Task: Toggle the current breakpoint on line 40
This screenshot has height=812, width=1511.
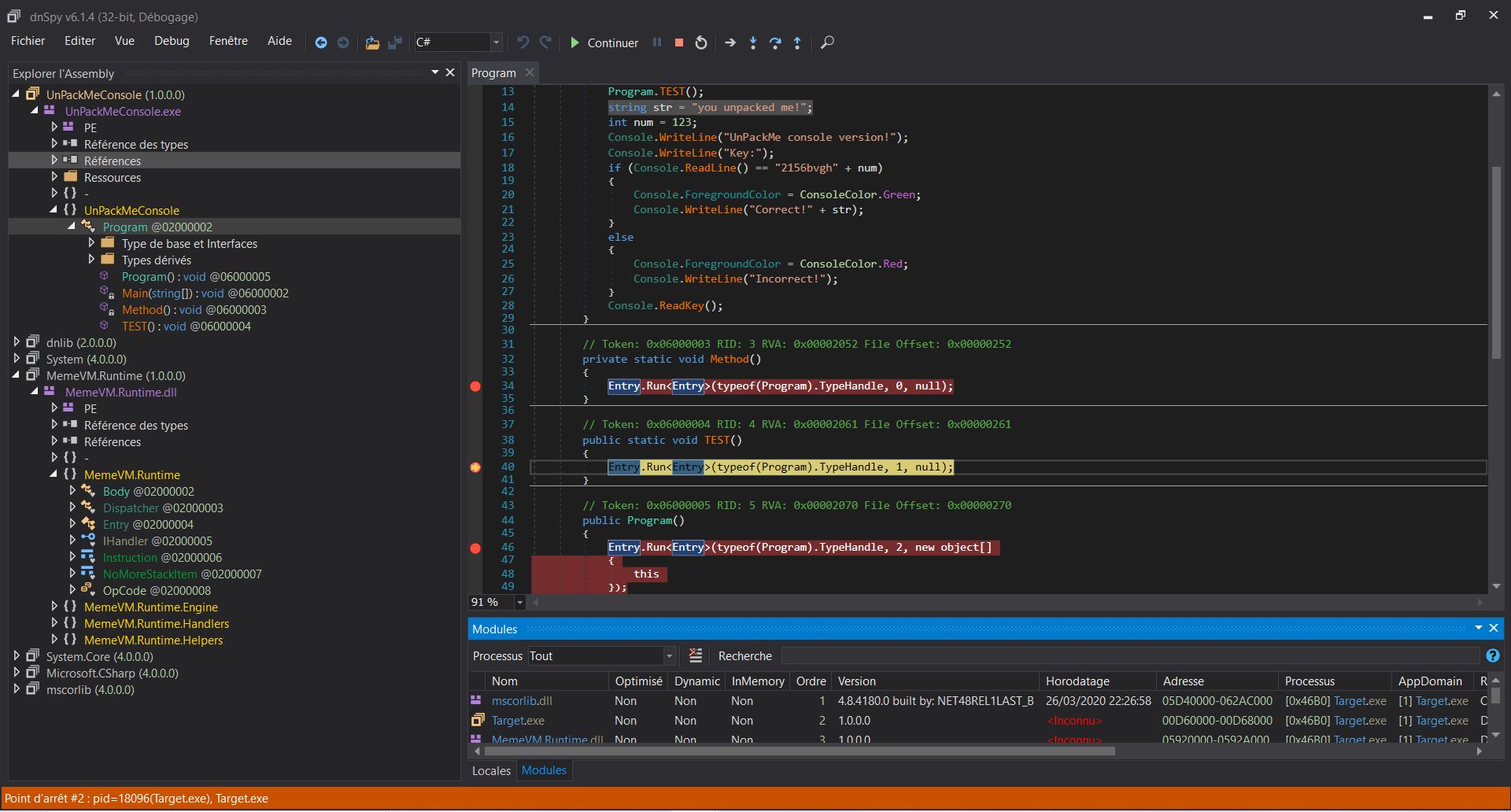Action: 475,467
